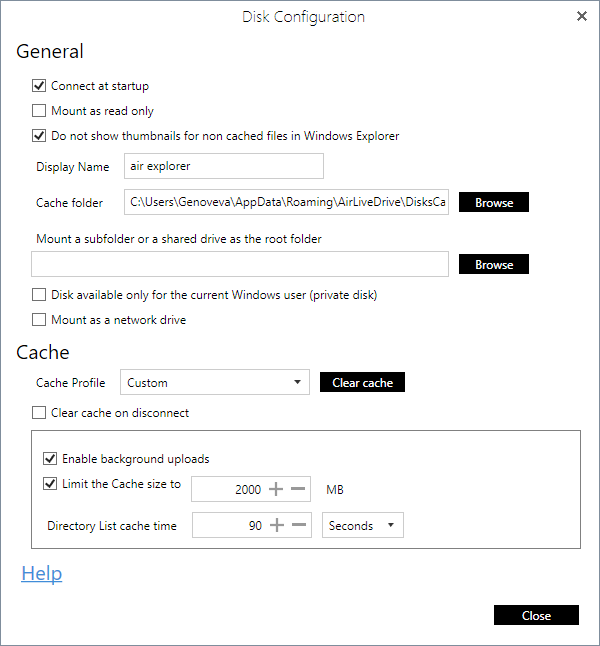Increase directory list cache time with plus
Image resolution: width=600 pixels, height=646 pixels.
(x=277, y=525)
